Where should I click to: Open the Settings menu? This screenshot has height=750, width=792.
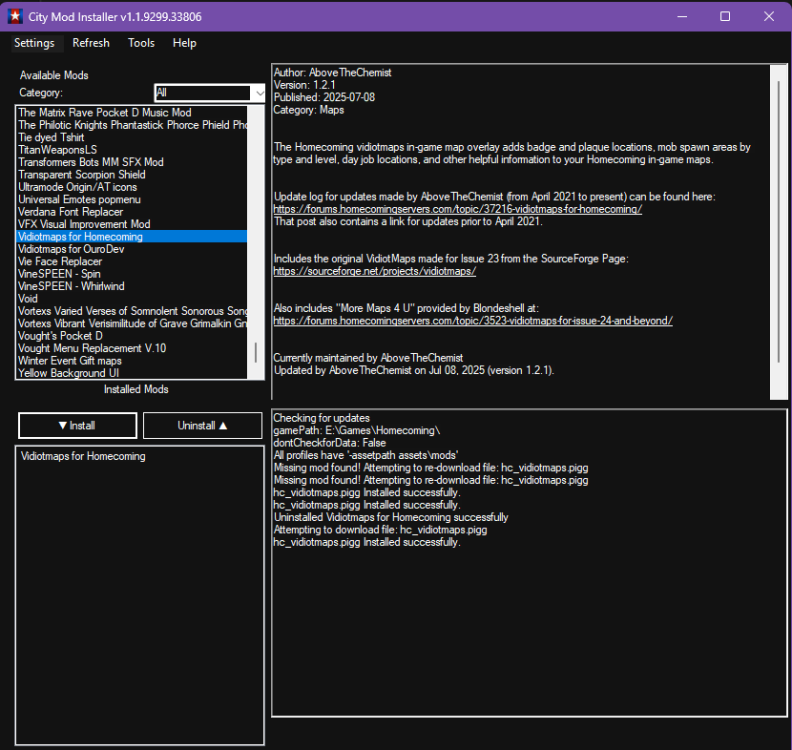click(x=34, y=43)
